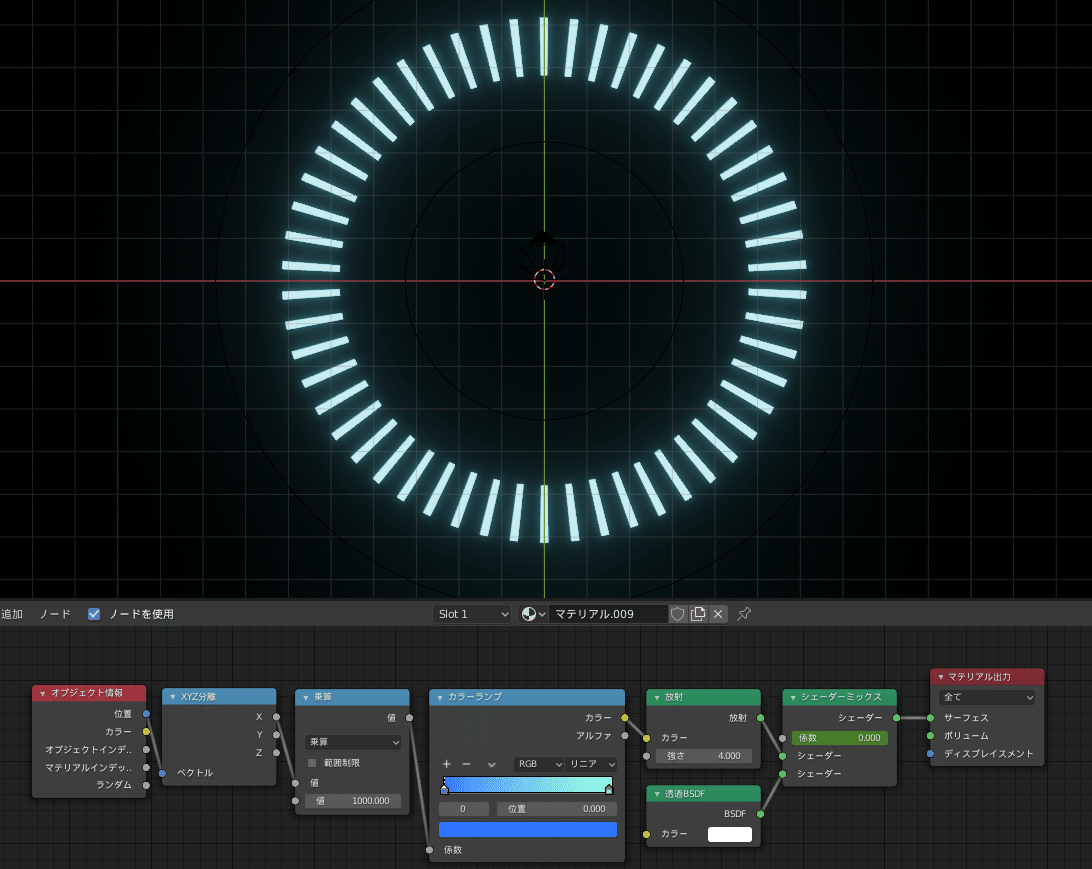This screenshot has height=869, width=1092.
Task: Click the active stop index 0 field
Action: click(x=462, y=808)
